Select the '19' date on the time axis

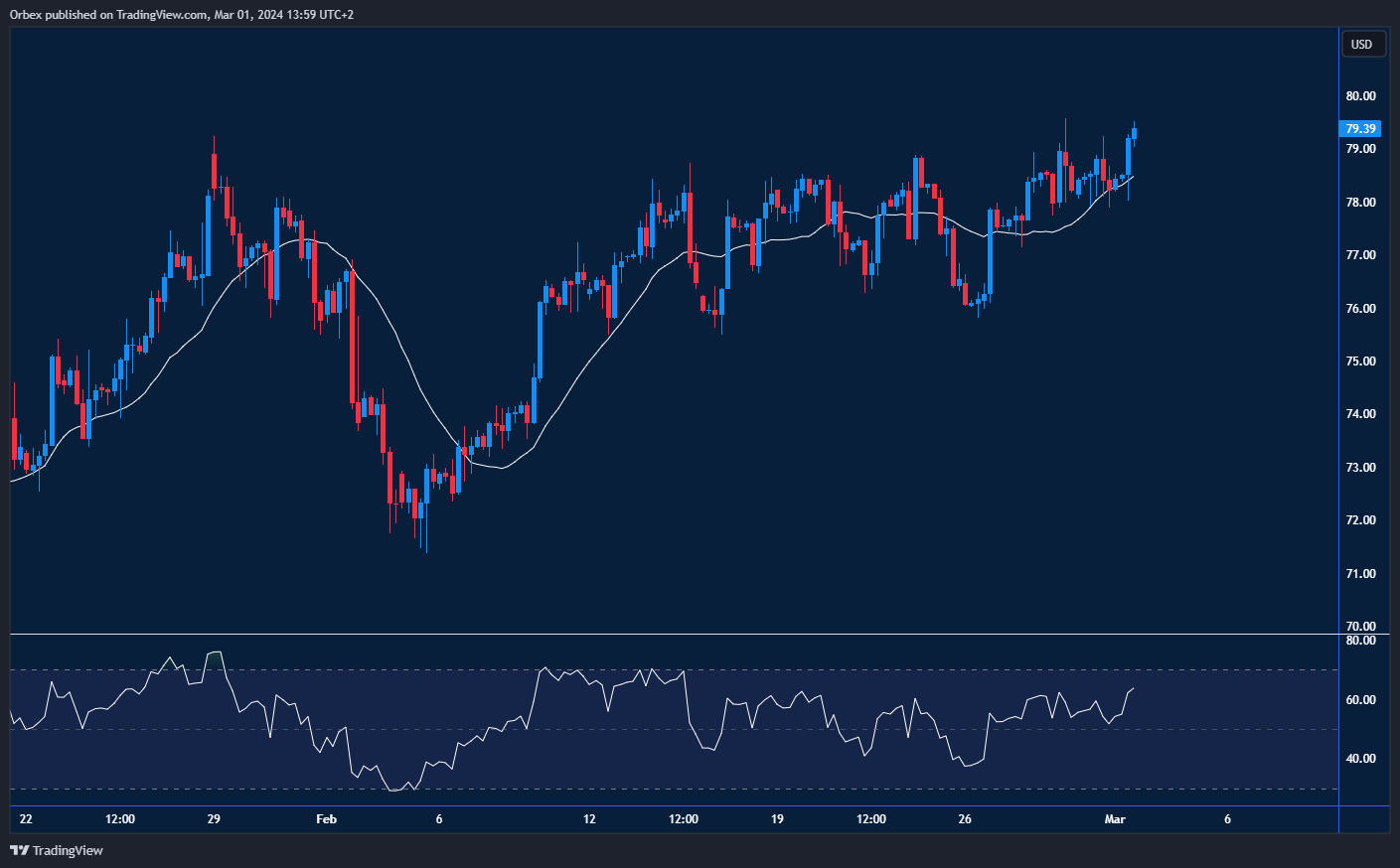(777, 819)
